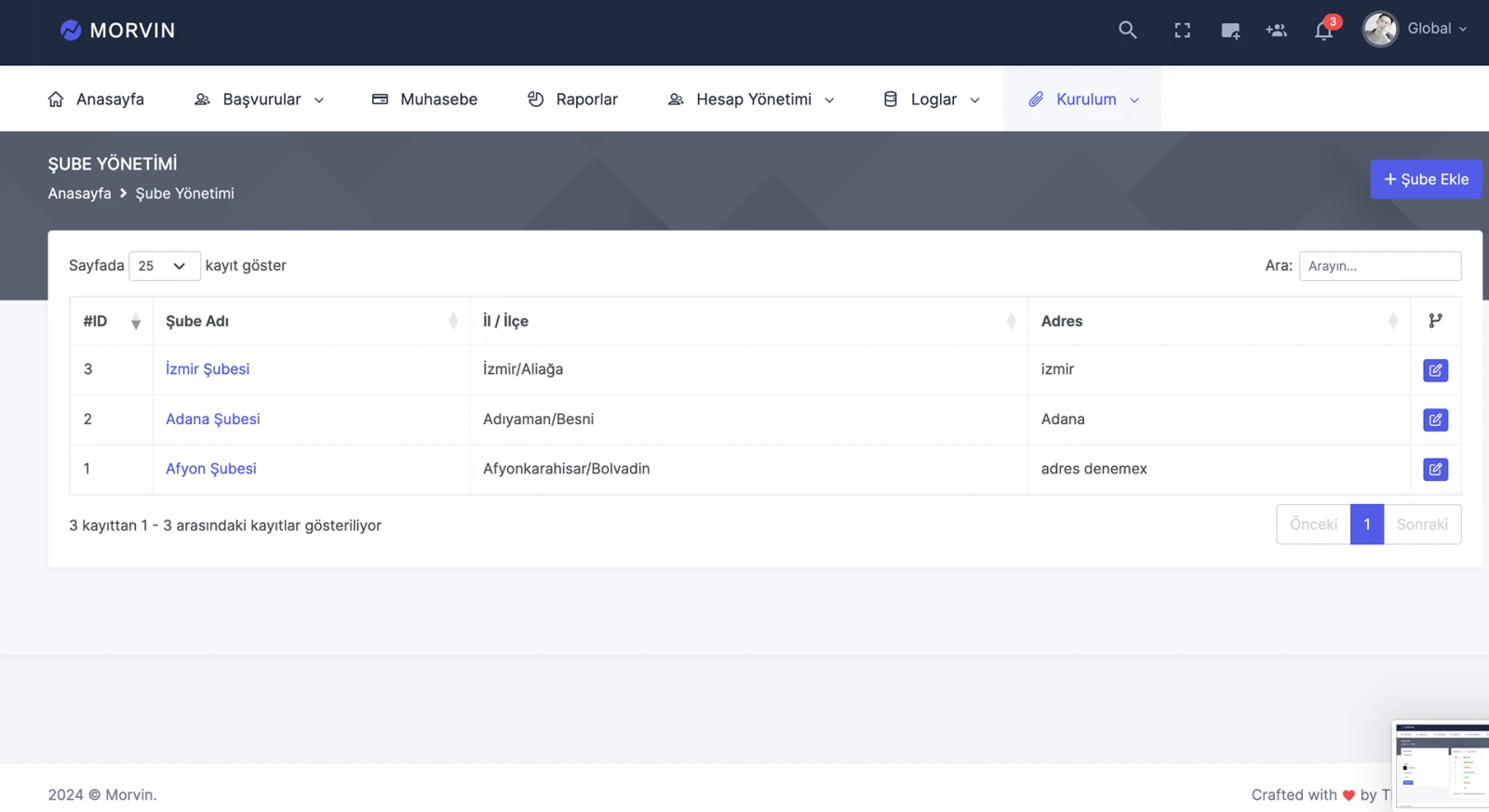Click the add card icon in header

[x=1229, y=31]
